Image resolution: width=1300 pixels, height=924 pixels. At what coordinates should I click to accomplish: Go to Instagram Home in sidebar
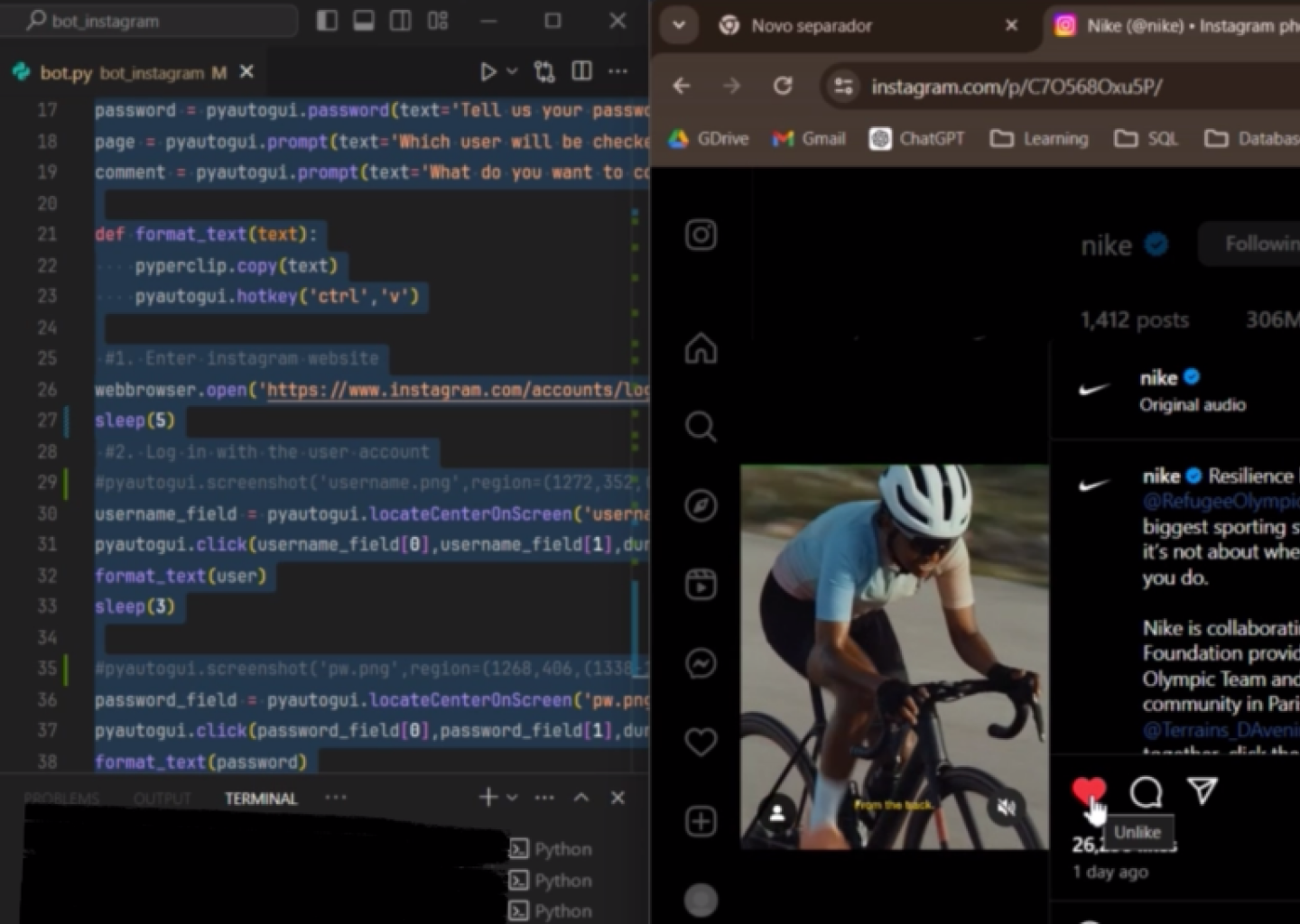(701, 348)
